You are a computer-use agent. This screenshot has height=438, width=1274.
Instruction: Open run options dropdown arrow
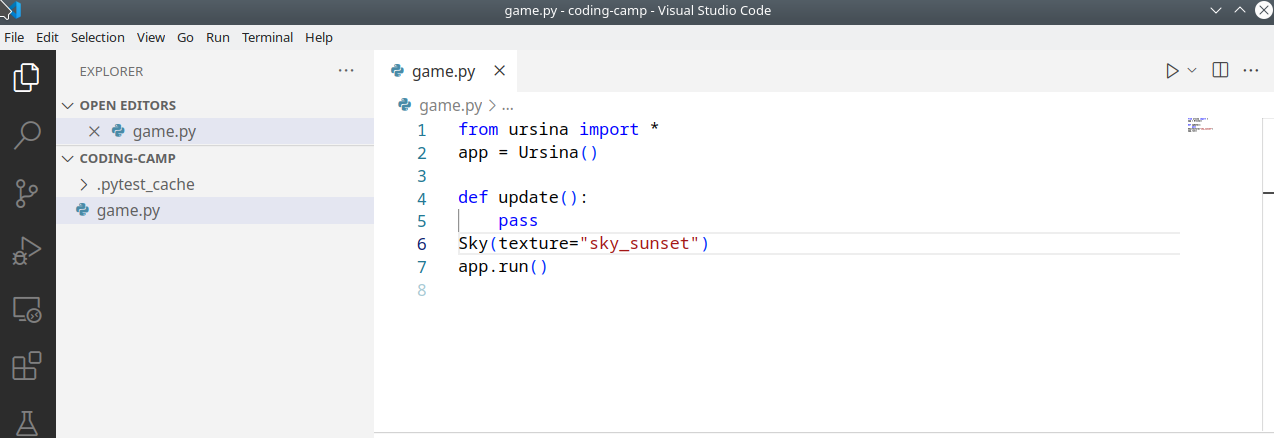point(1192,71)
